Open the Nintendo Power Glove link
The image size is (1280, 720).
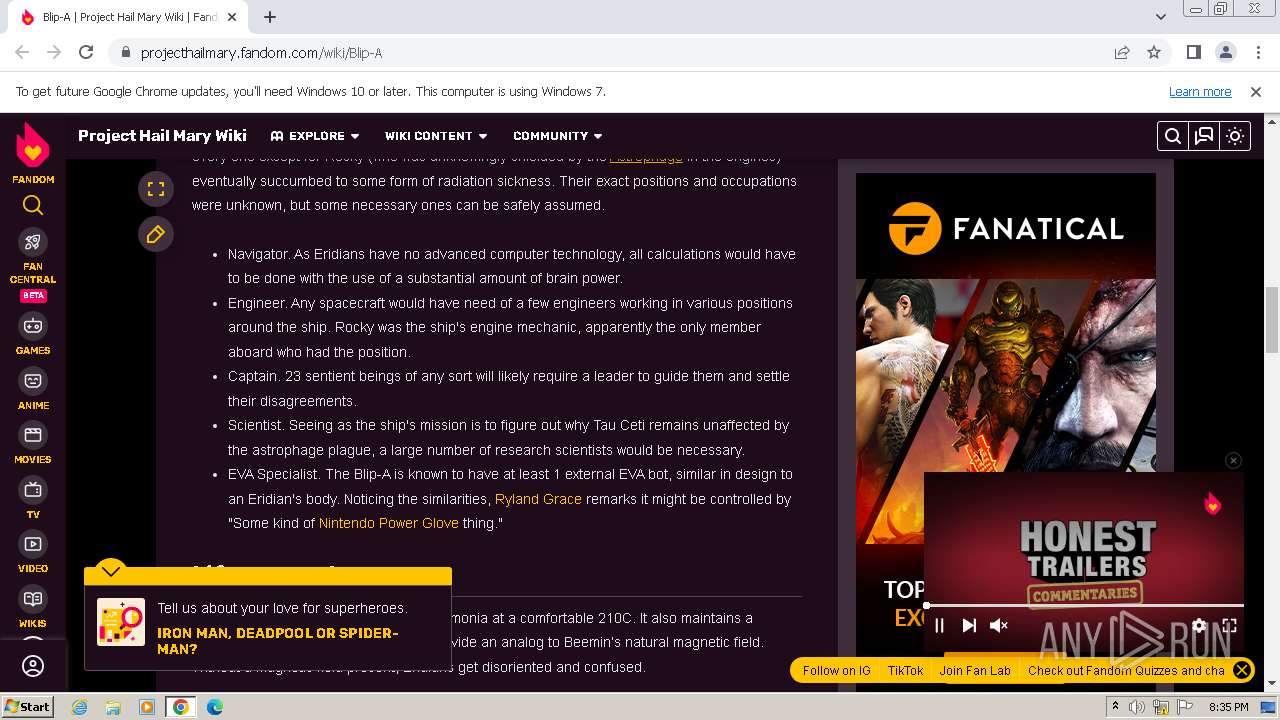(x=388, y=523)
